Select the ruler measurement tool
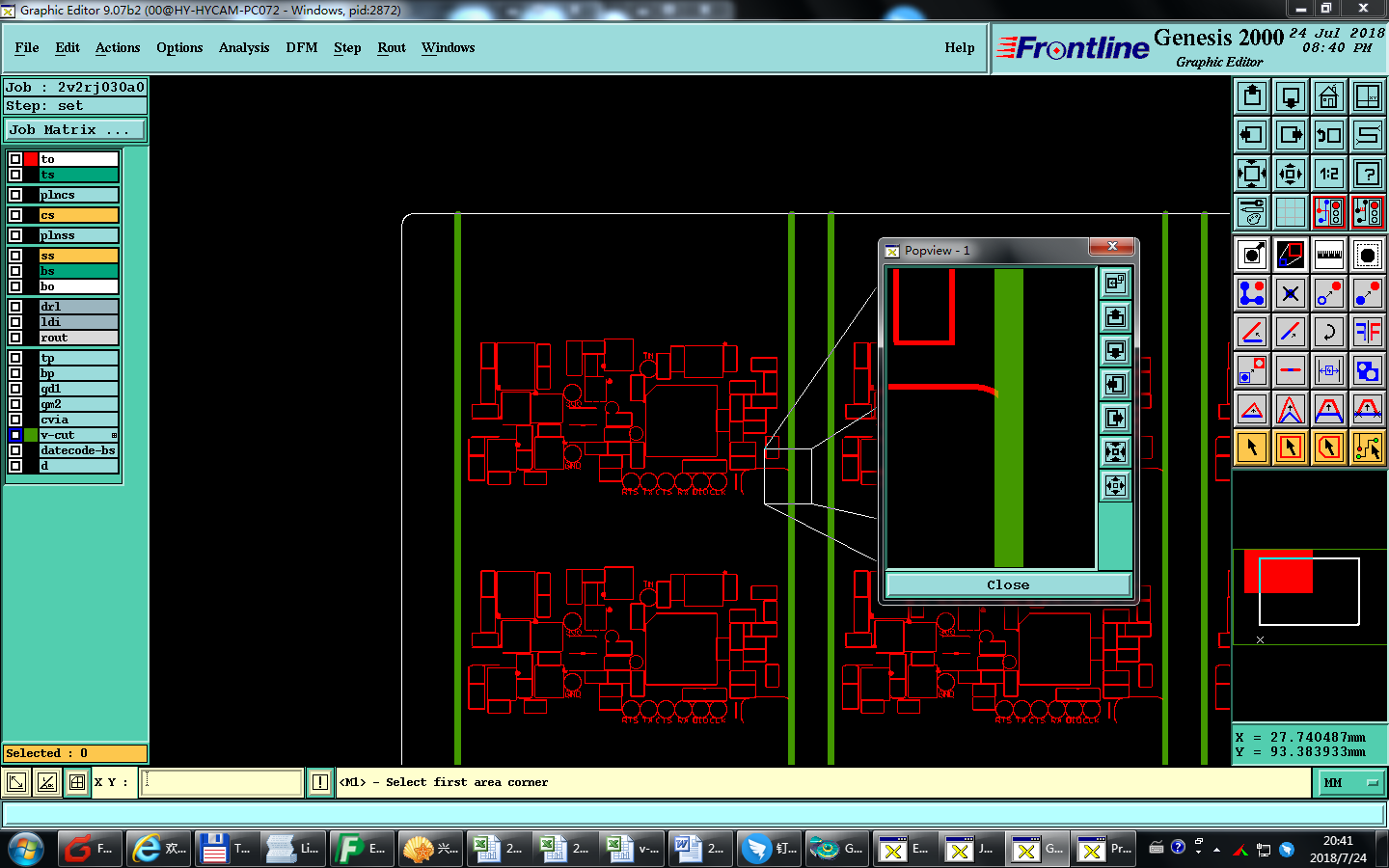 1329,255
